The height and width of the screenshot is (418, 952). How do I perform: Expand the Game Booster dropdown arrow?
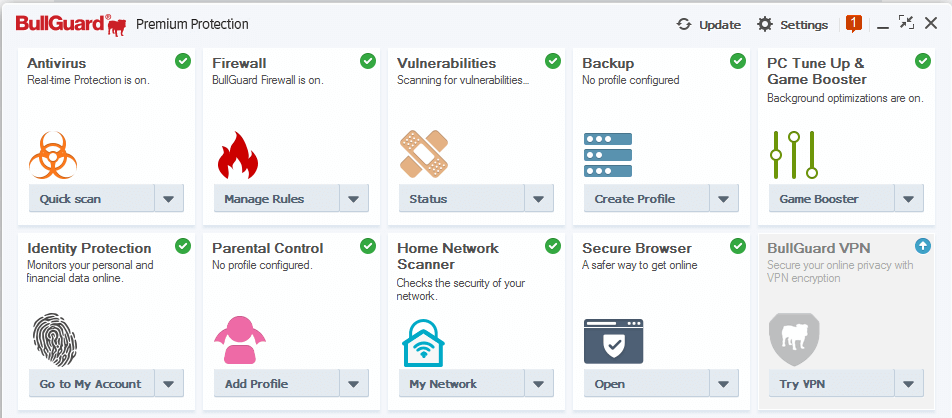pos(909,199)
